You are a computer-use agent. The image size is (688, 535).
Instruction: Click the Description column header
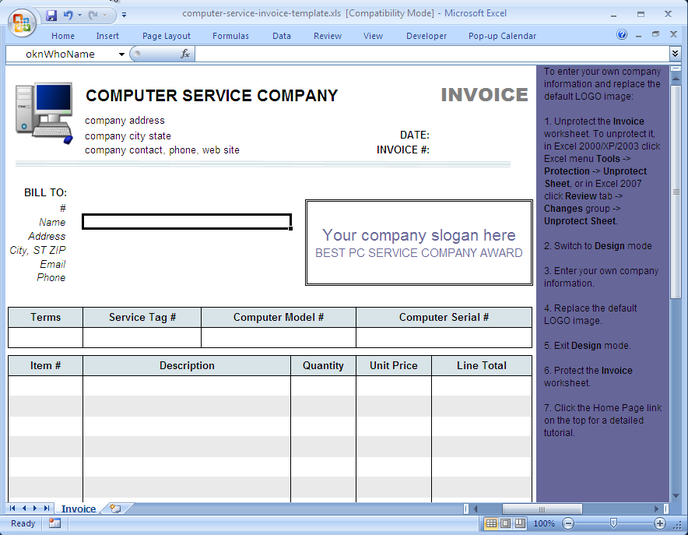[187, 366]
